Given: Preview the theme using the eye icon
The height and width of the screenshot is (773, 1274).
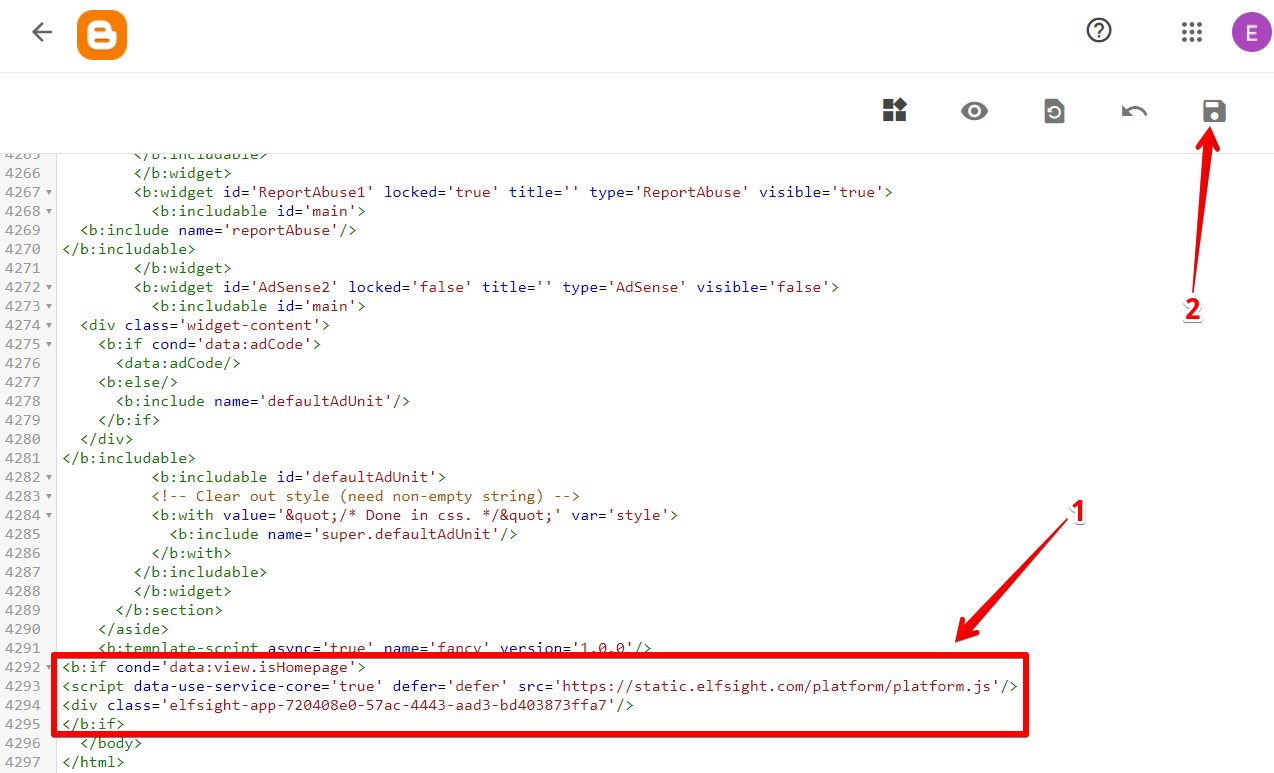Looking at the screenshot, I should pyautogui.click(x=974, y=111).
